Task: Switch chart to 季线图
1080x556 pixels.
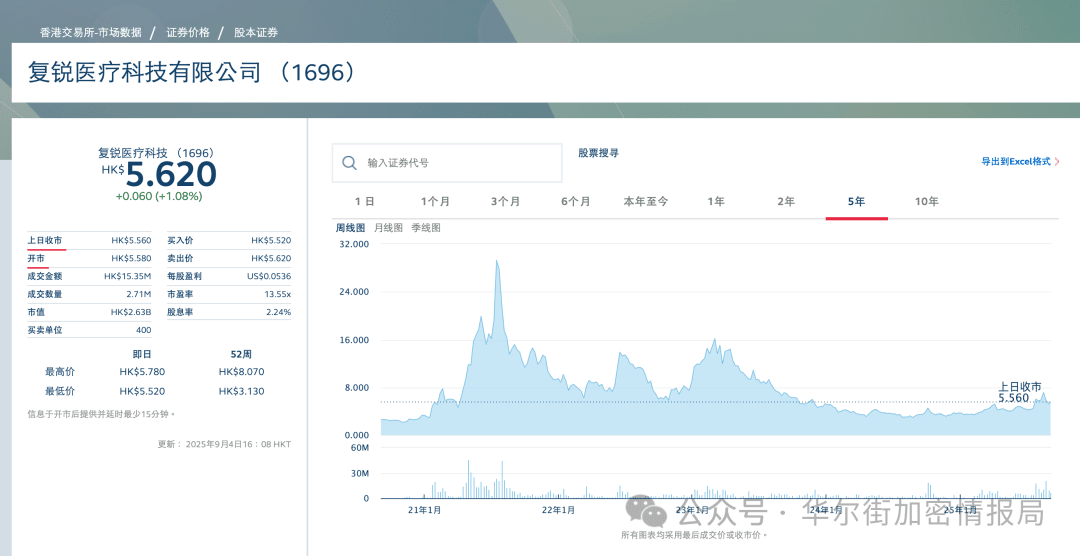Action: coord(426,228)
